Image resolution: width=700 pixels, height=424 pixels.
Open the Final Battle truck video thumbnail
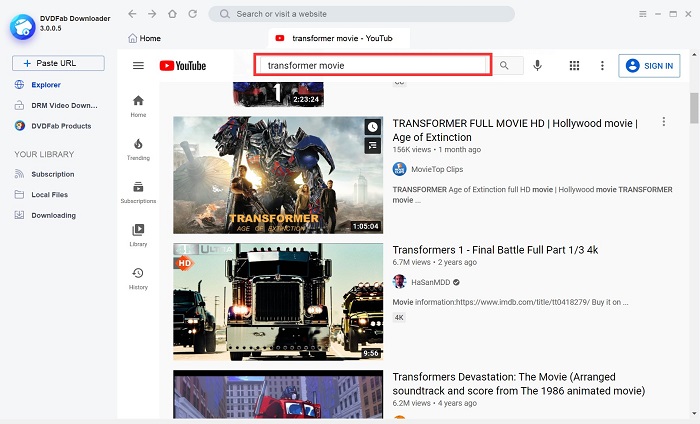click(278, 302)
